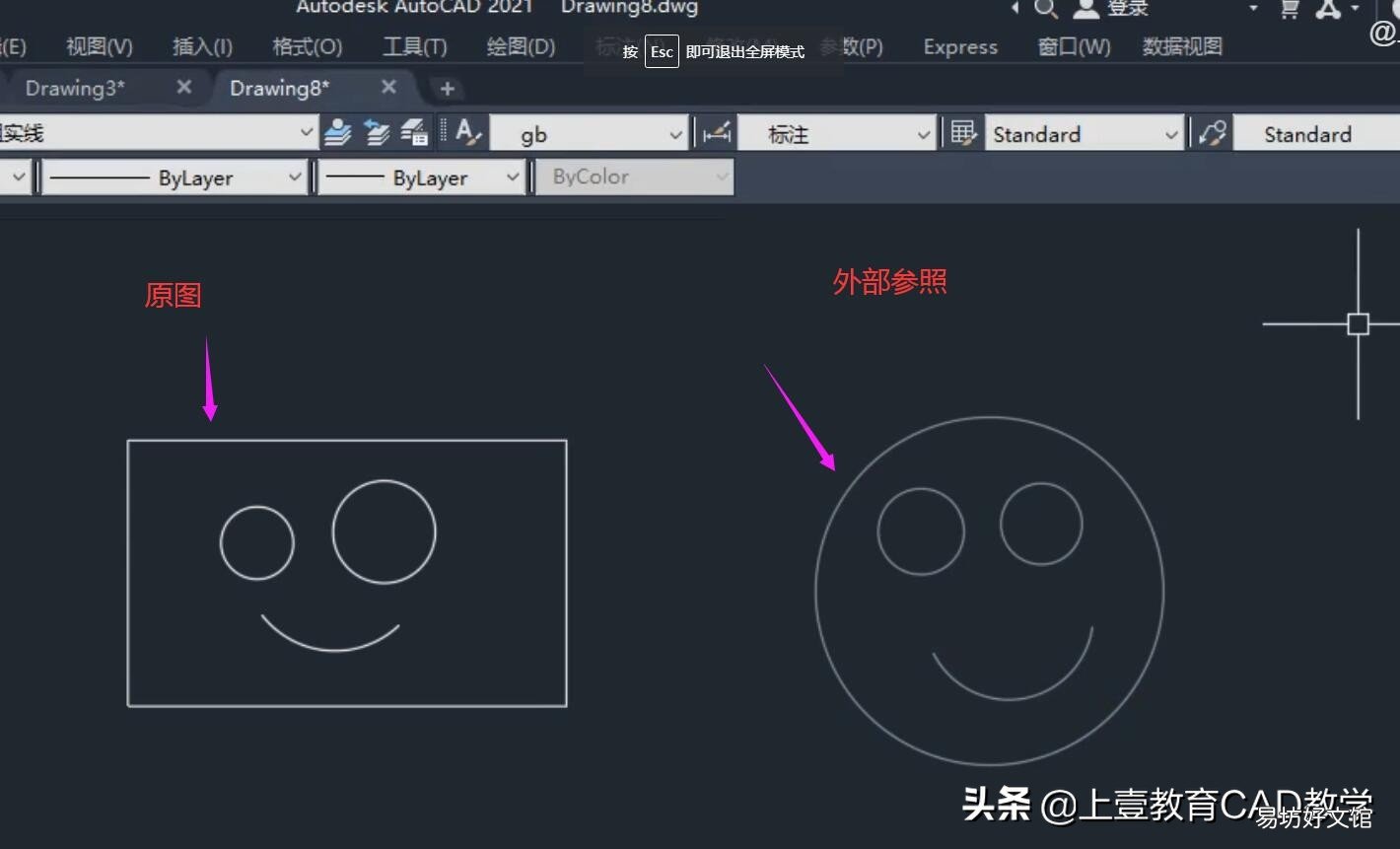Open the dimension style icon before 标注

tap(717, 132)
